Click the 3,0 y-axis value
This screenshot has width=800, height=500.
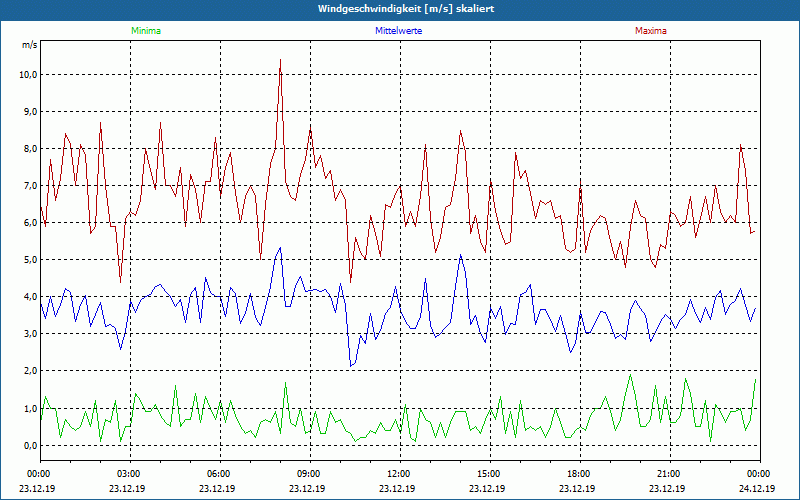pyautogui.click(x=30, y=334)
